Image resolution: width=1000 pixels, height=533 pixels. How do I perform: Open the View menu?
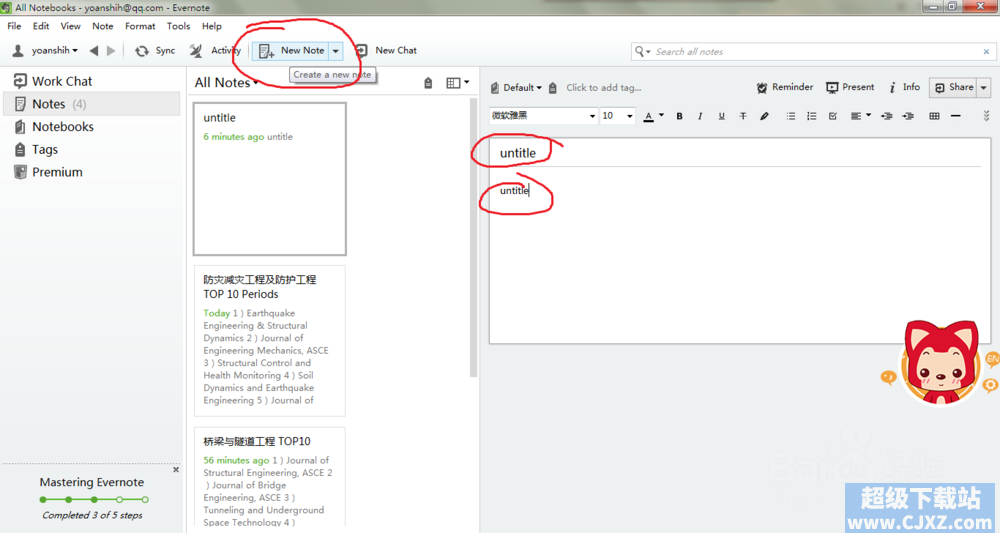pyautogui.click(x=70, y=26)
